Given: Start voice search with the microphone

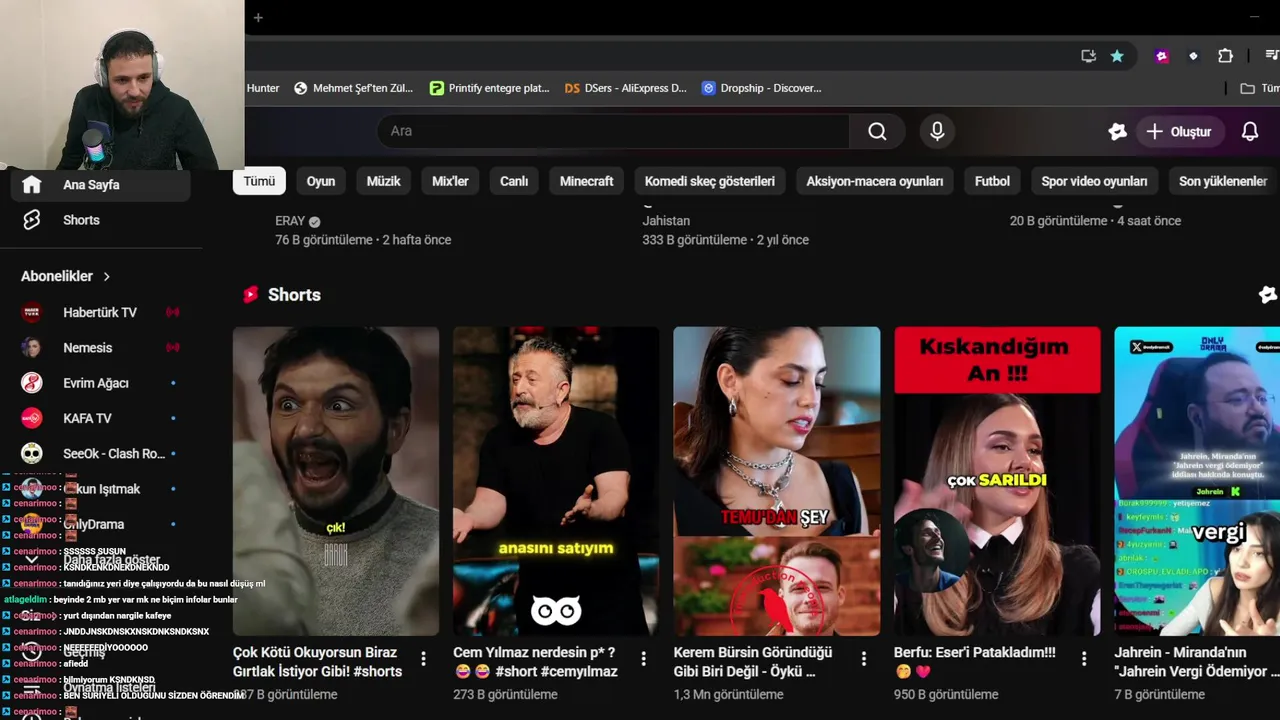Looking at the screenshot, I should (x=937, y=131).
